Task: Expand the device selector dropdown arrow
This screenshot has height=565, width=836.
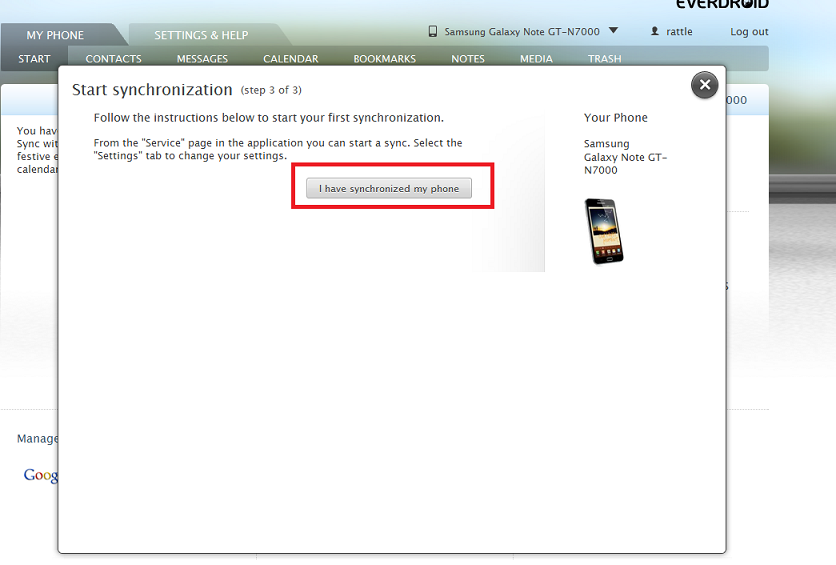Action: pos(613,30)
